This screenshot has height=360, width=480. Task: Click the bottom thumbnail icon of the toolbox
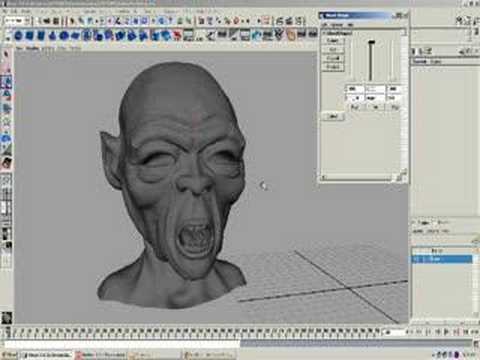pyautogui.click(x=6, y=318)
